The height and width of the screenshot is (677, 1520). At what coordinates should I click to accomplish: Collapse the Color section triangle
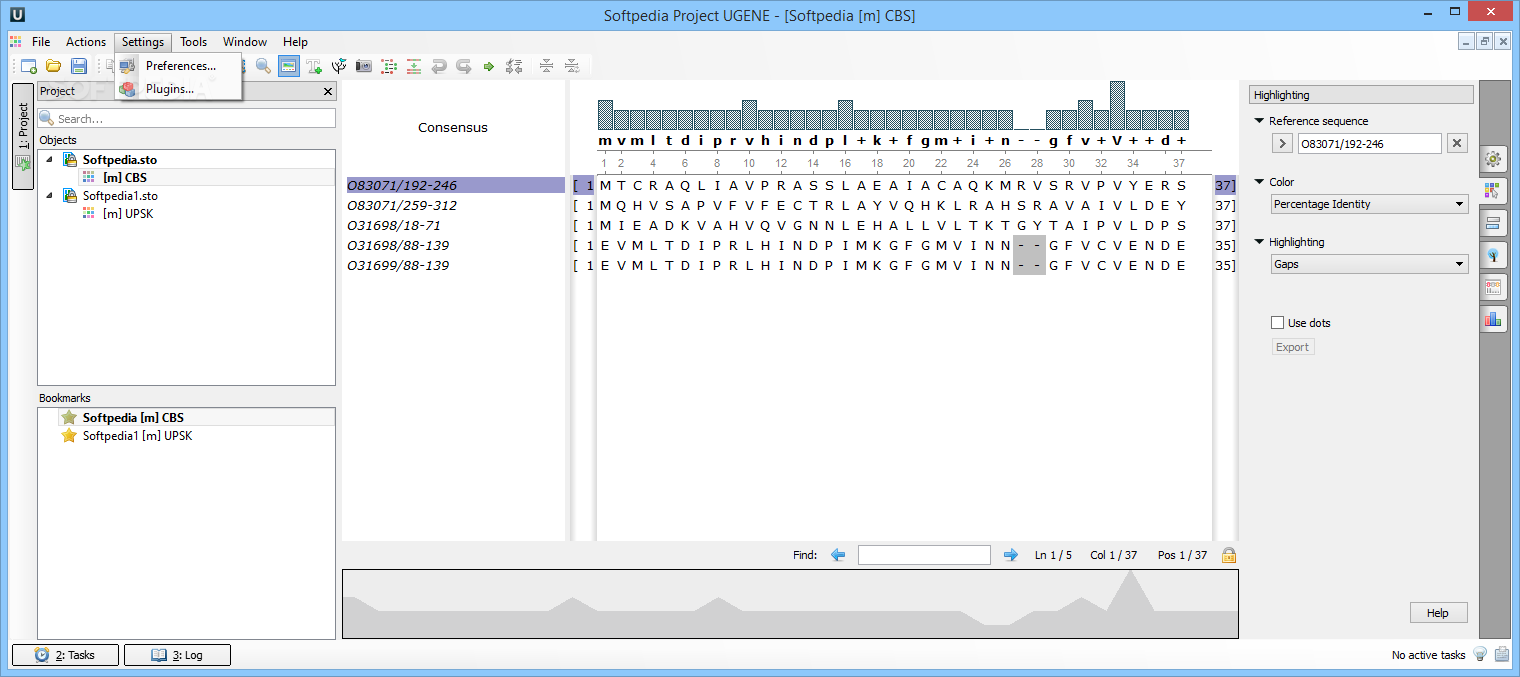1259,182
